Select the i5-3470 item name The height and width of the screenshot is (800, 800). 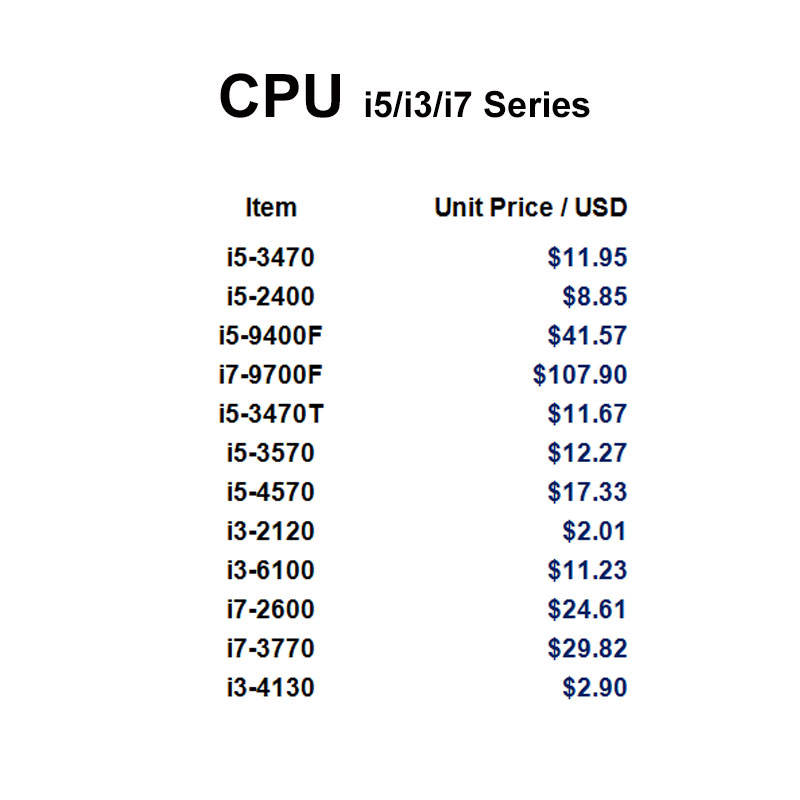(270, 258)
